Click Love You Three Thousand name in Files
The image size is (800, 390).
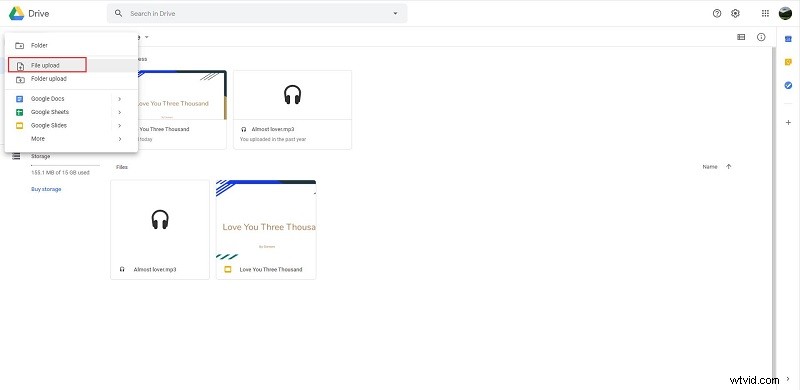pos(271,270)
